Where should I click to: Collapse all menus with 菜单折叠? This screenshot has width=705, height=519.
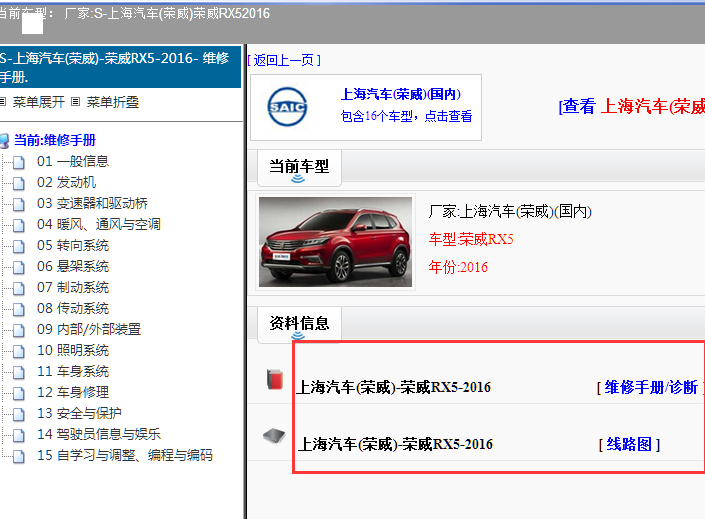[x=112, y=102]
